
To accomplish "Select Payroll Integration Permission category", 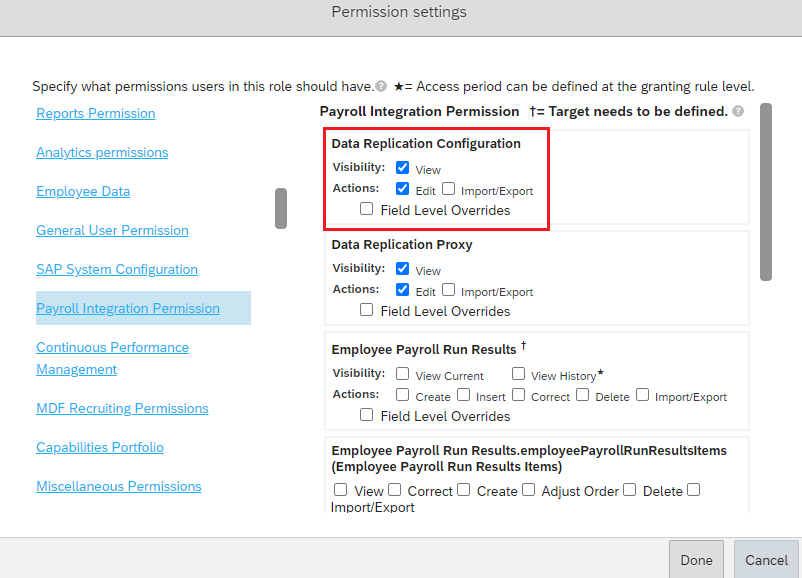I will point(128,308).
